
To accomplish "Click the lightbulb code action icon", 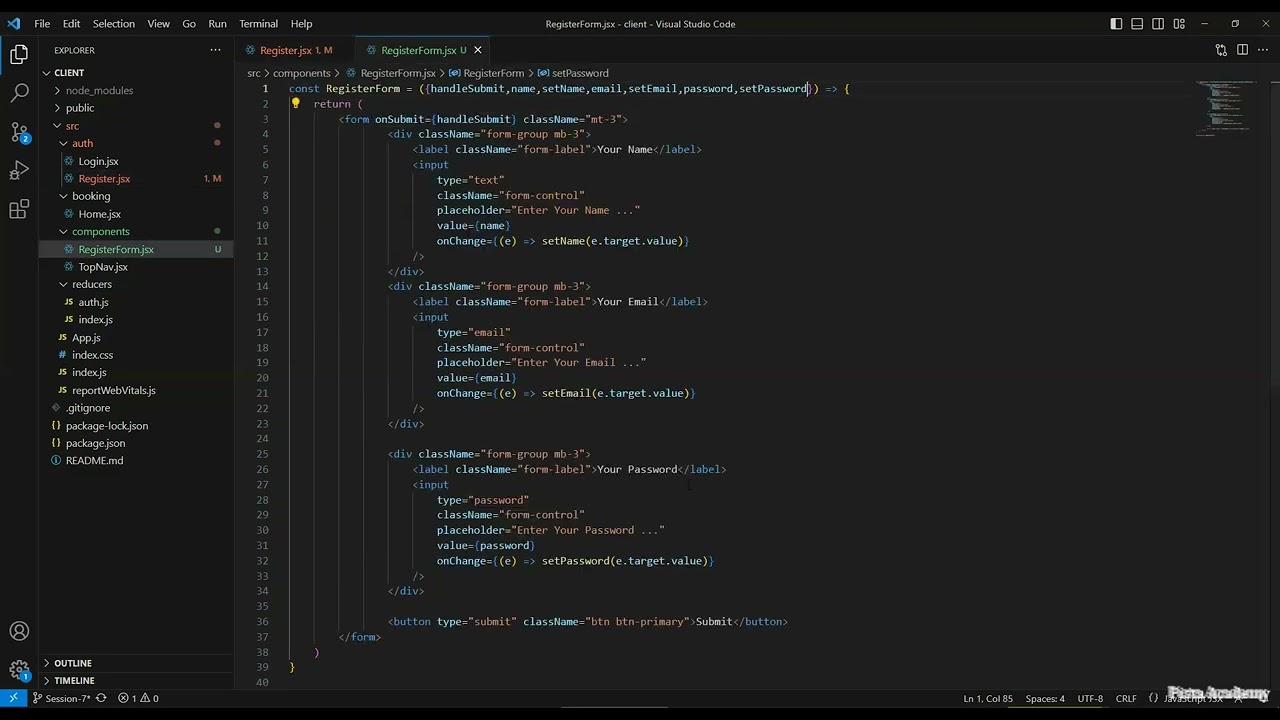I will click(295, 103).
